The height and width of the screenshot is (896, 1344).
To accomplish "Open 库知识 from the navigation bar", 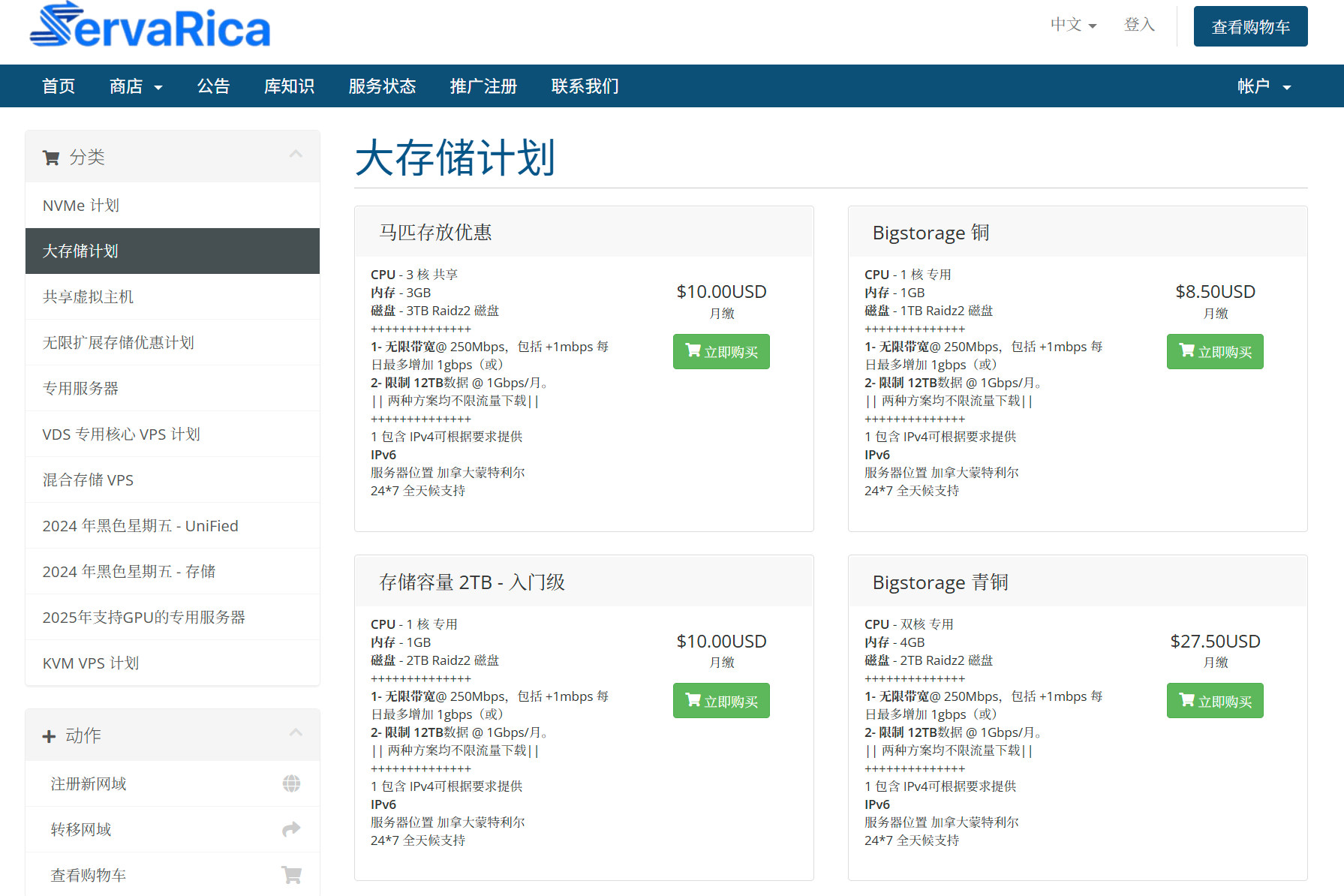I will pos(289,86).
